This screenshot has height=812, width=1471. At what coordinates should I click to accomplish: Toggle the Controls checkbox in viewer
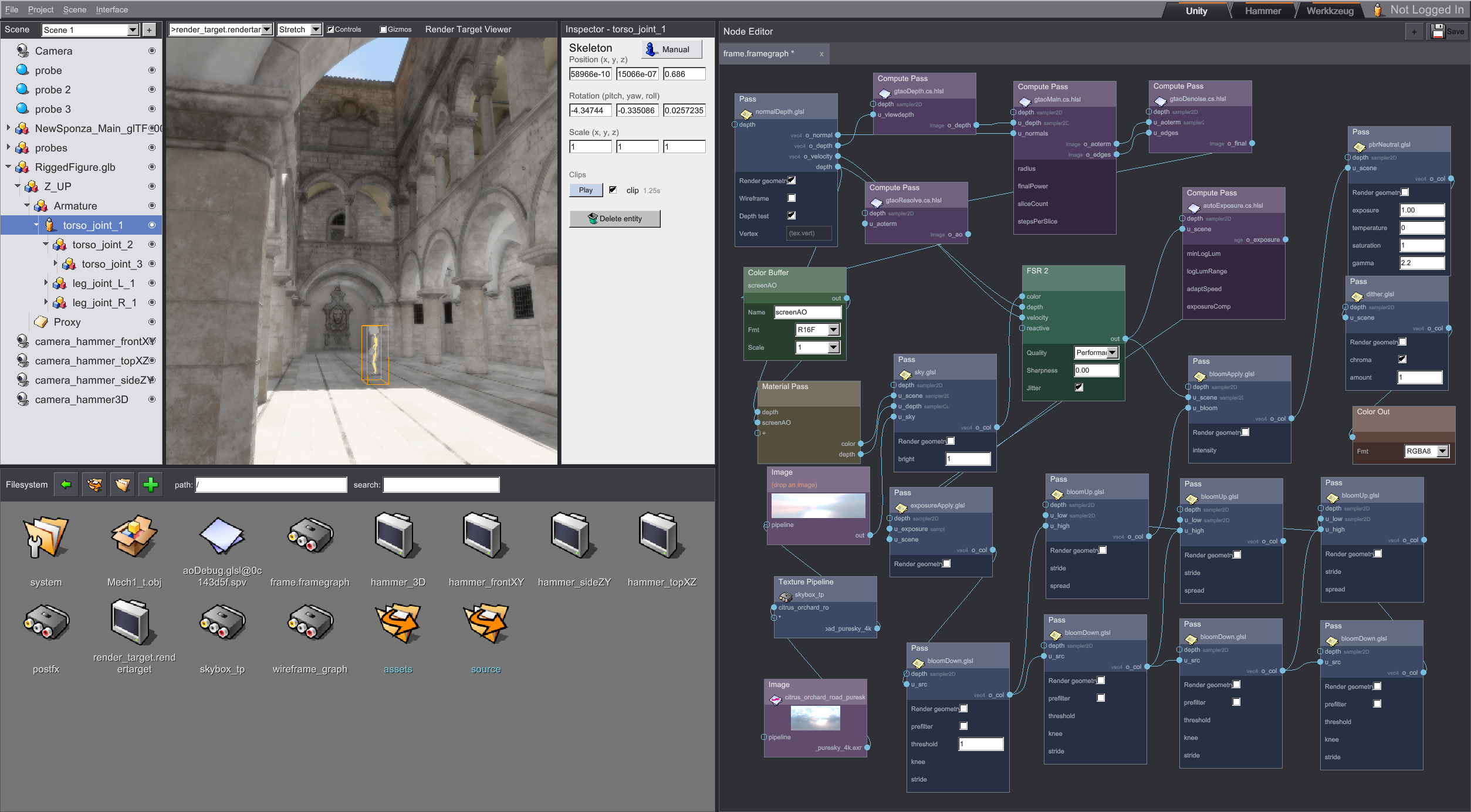click(330, 29)
